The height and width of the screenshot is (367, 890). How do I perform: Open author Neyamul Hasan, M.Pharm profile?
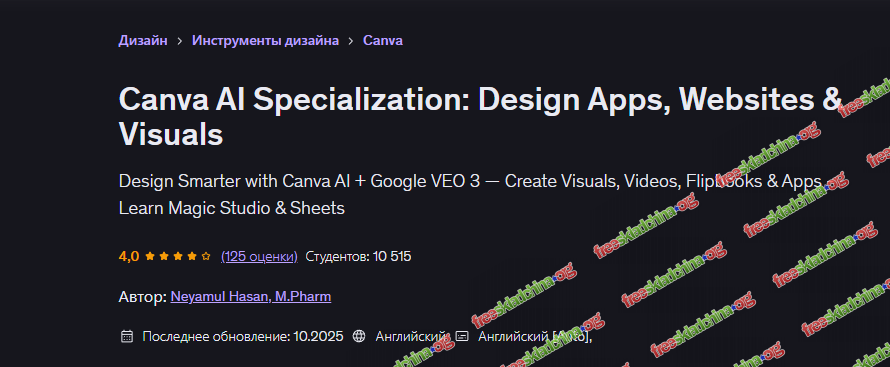click(x=250, y=297)
